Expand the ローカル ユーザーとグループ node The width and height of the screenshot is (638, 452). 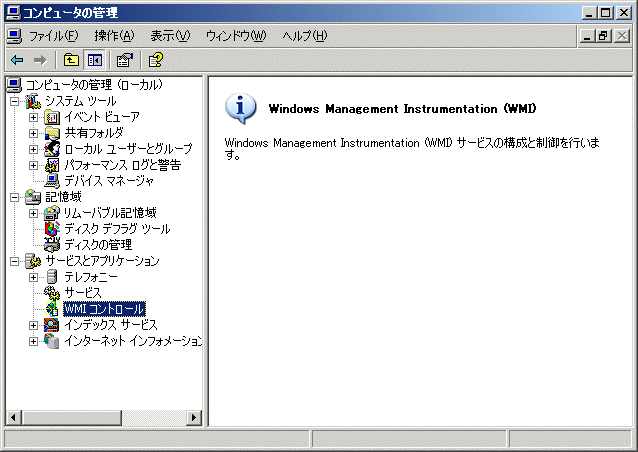[33, 149]
